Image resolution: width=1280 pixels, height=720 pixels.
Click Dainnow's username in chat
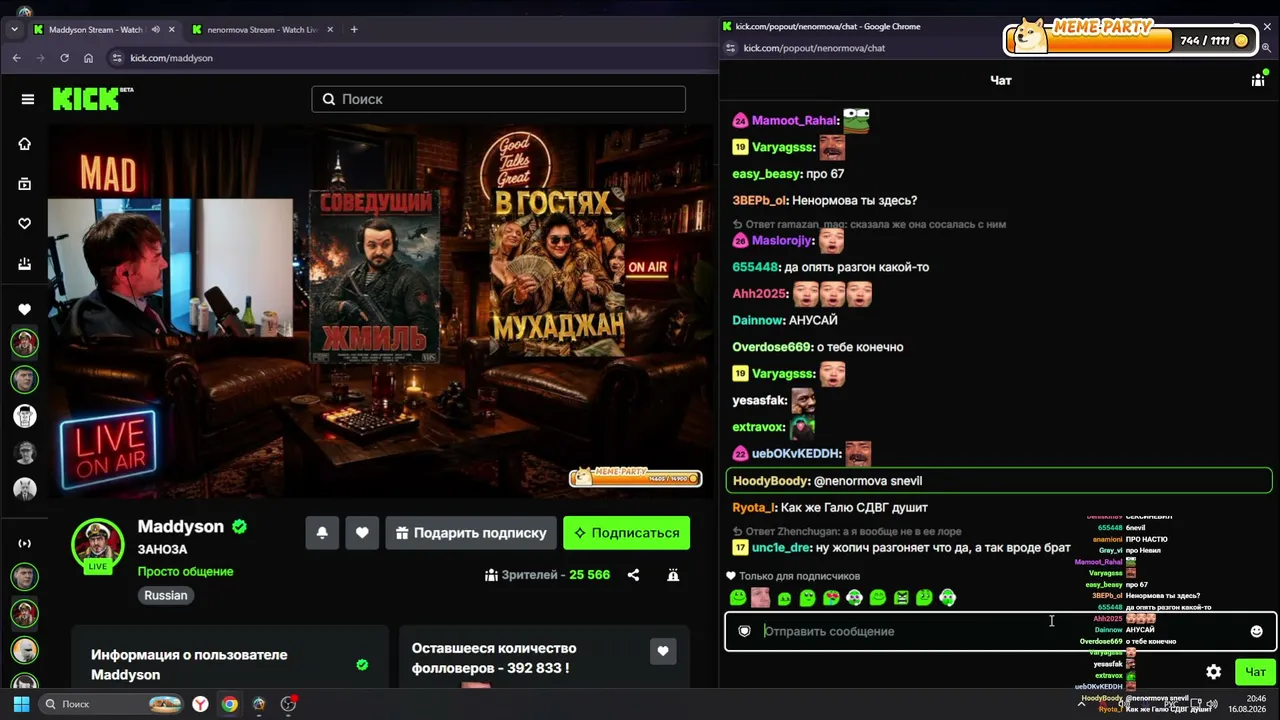(x=757, y=320)
